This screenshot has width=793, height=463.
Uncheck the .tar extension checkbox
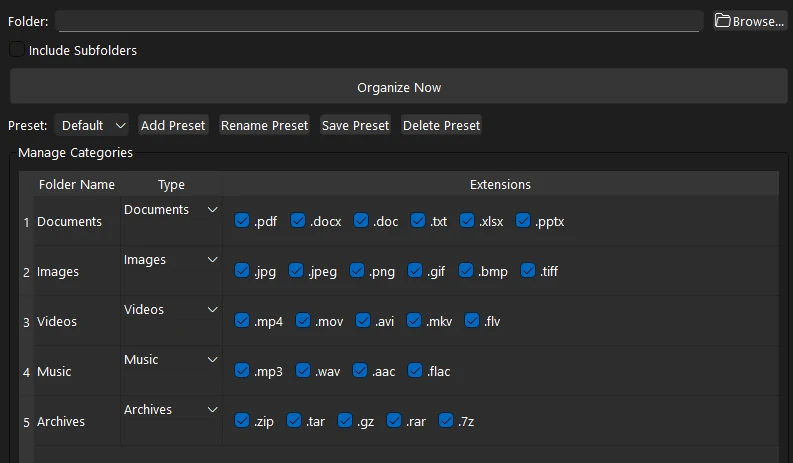point(294,420)
